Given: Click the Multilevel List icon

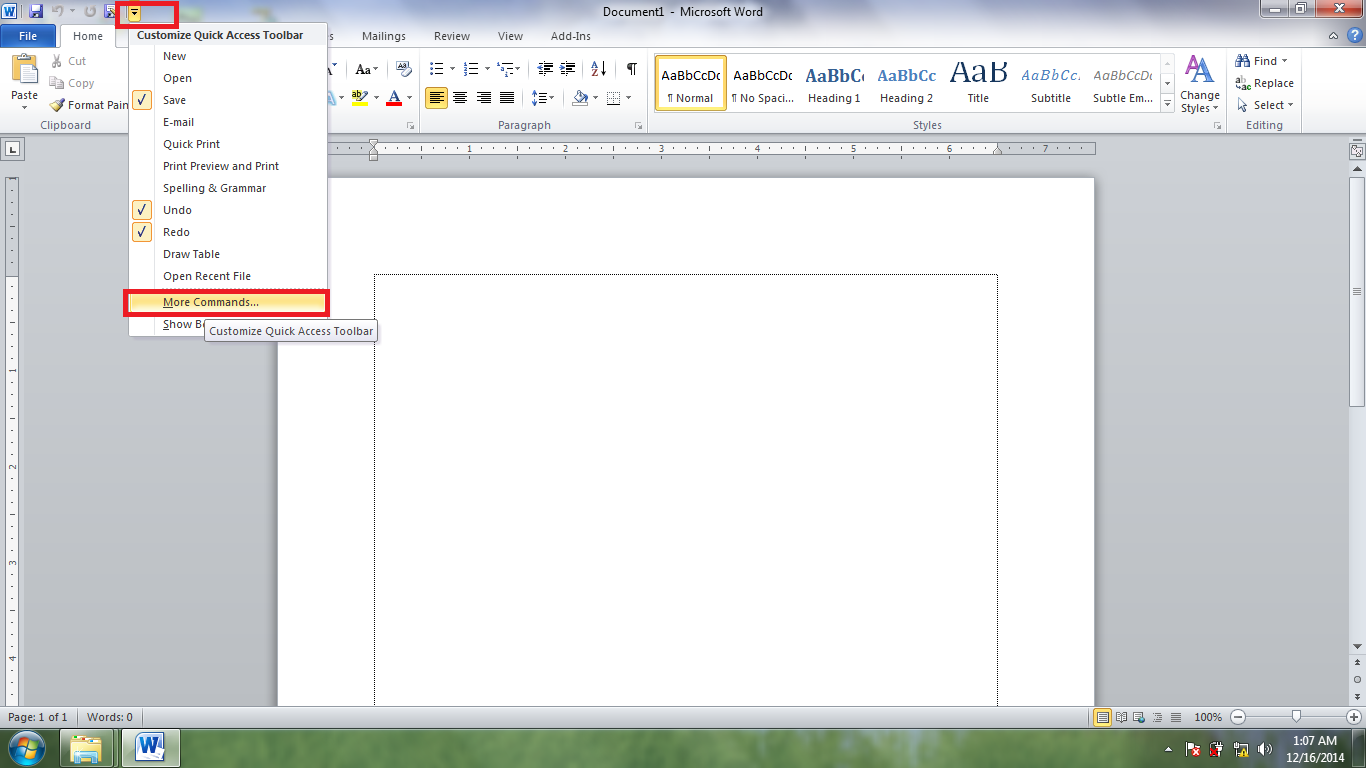Looking at the screenshot, I should point(506,69).
